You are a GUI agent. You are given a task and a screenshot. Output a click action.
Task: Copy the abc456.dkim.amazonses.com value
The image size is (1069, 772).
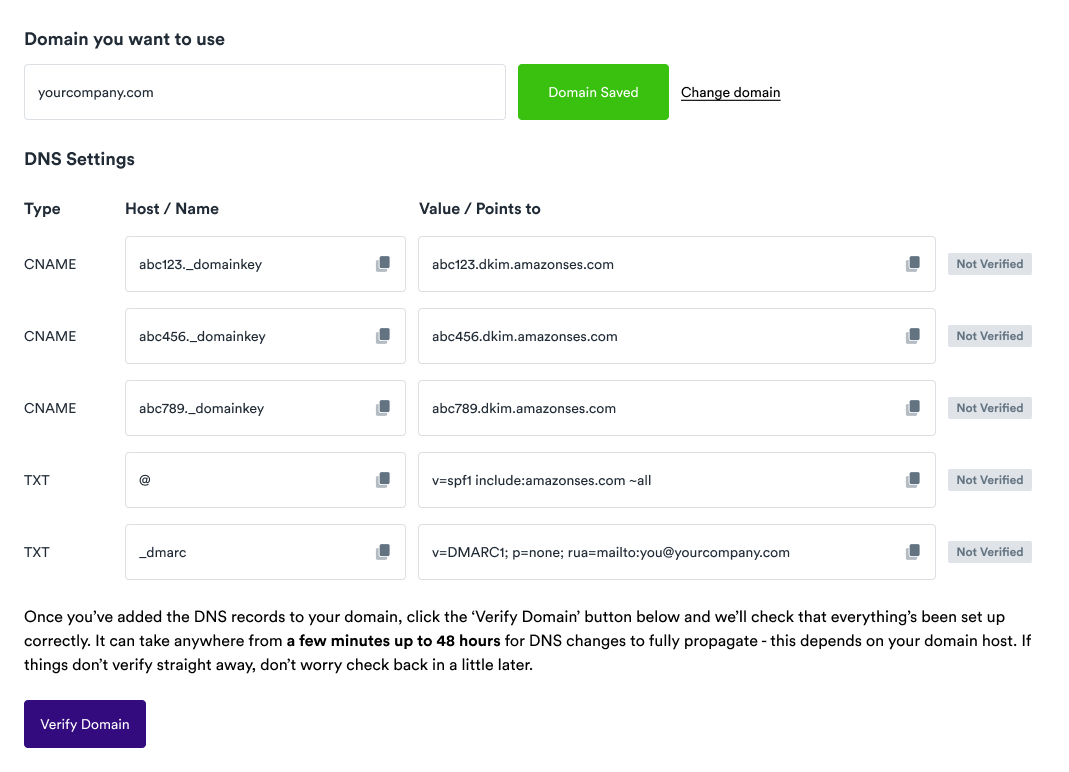click(x=912, y=336)
